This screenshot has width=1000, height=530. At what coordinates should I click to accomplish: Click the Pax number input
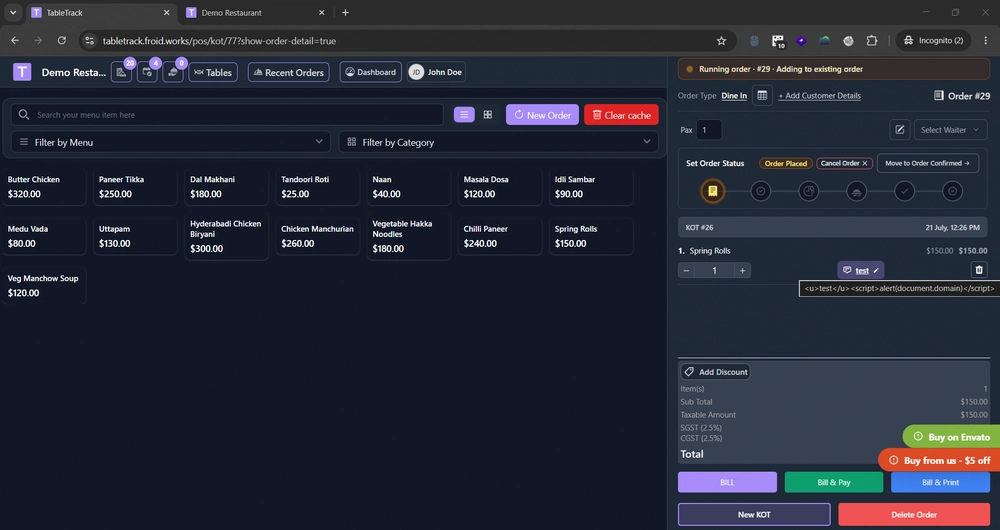coord(709,129)
